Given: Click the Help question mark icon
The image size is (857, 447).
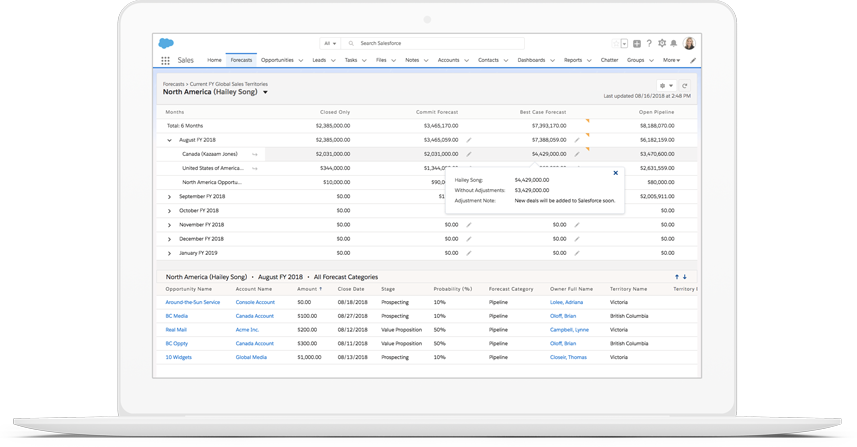Looking at the screenshot, I should (x=649, y=44).
